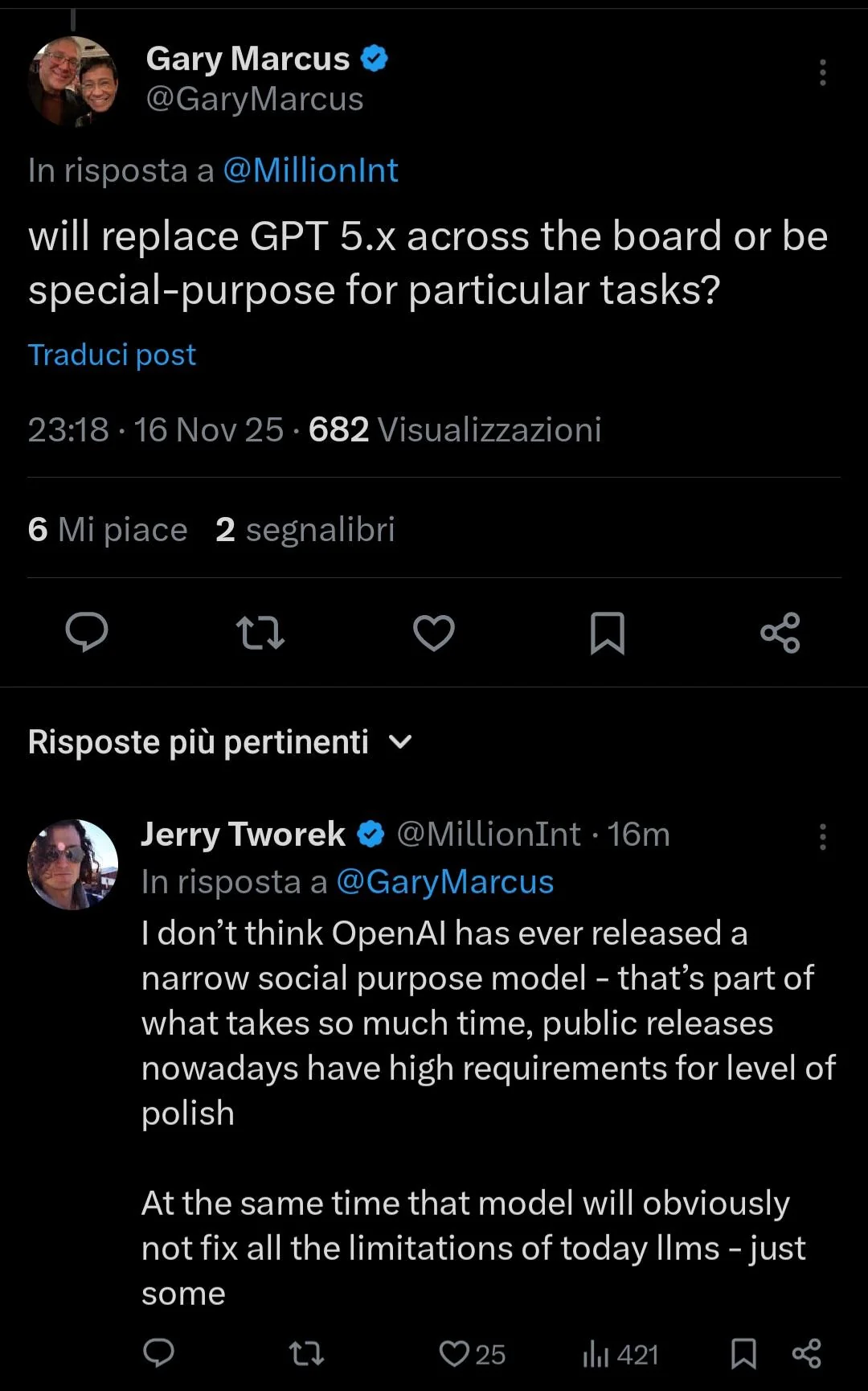This screenshot has height=1391, width=868.
Task: Repost Gary Marcus's post
Action: click(260, 632)
